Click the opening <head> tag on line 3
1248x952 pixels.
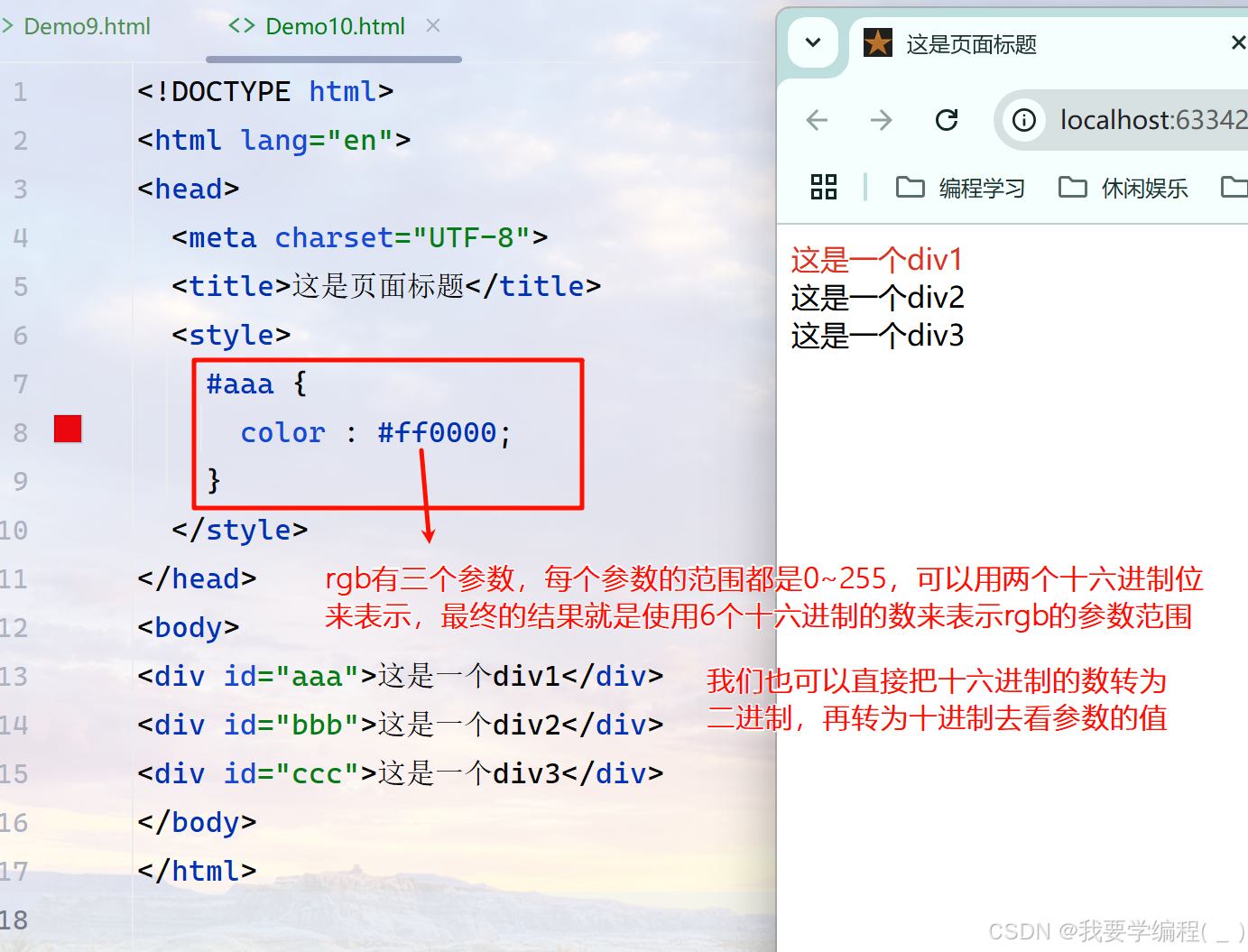point(189,189)
